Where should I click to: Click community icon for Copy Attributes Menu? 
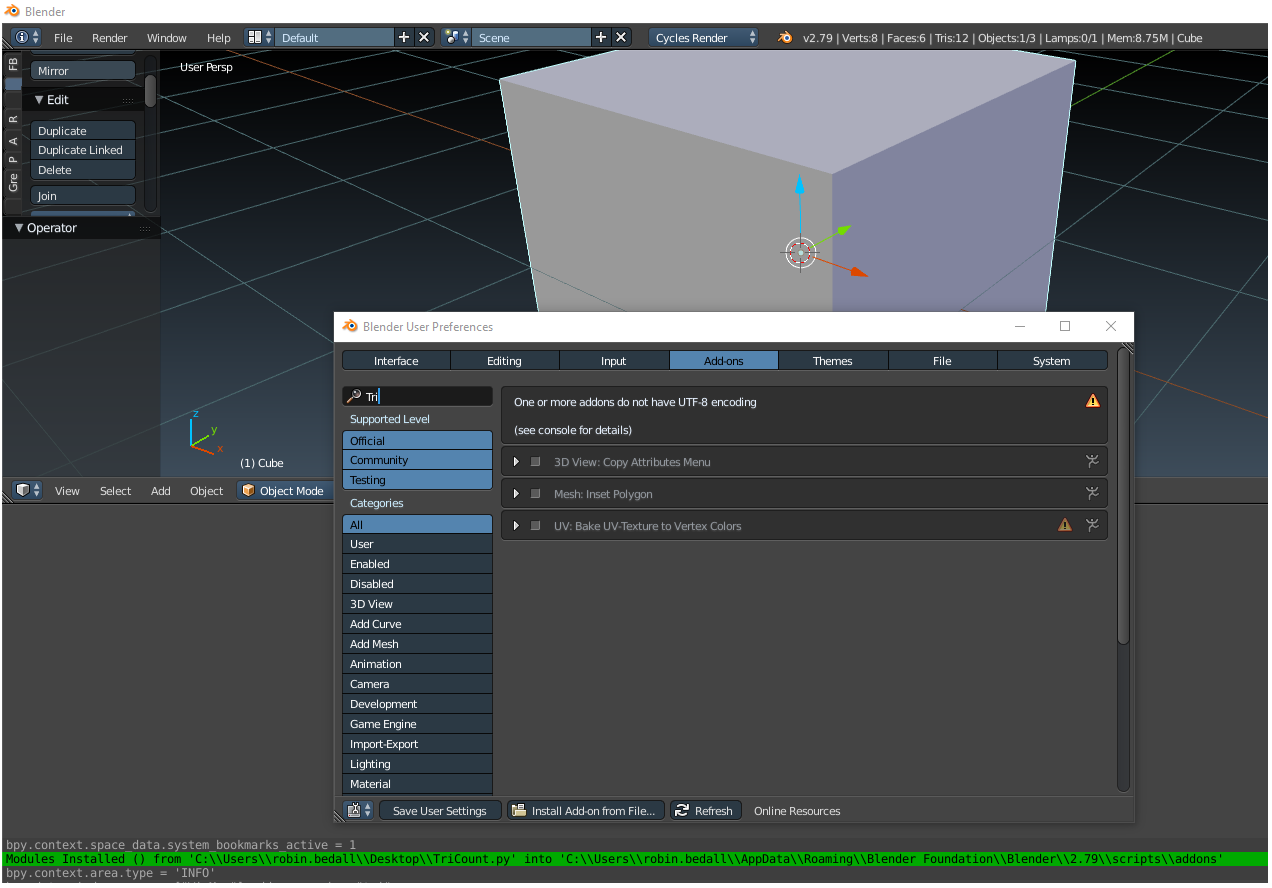point(1092,461)
